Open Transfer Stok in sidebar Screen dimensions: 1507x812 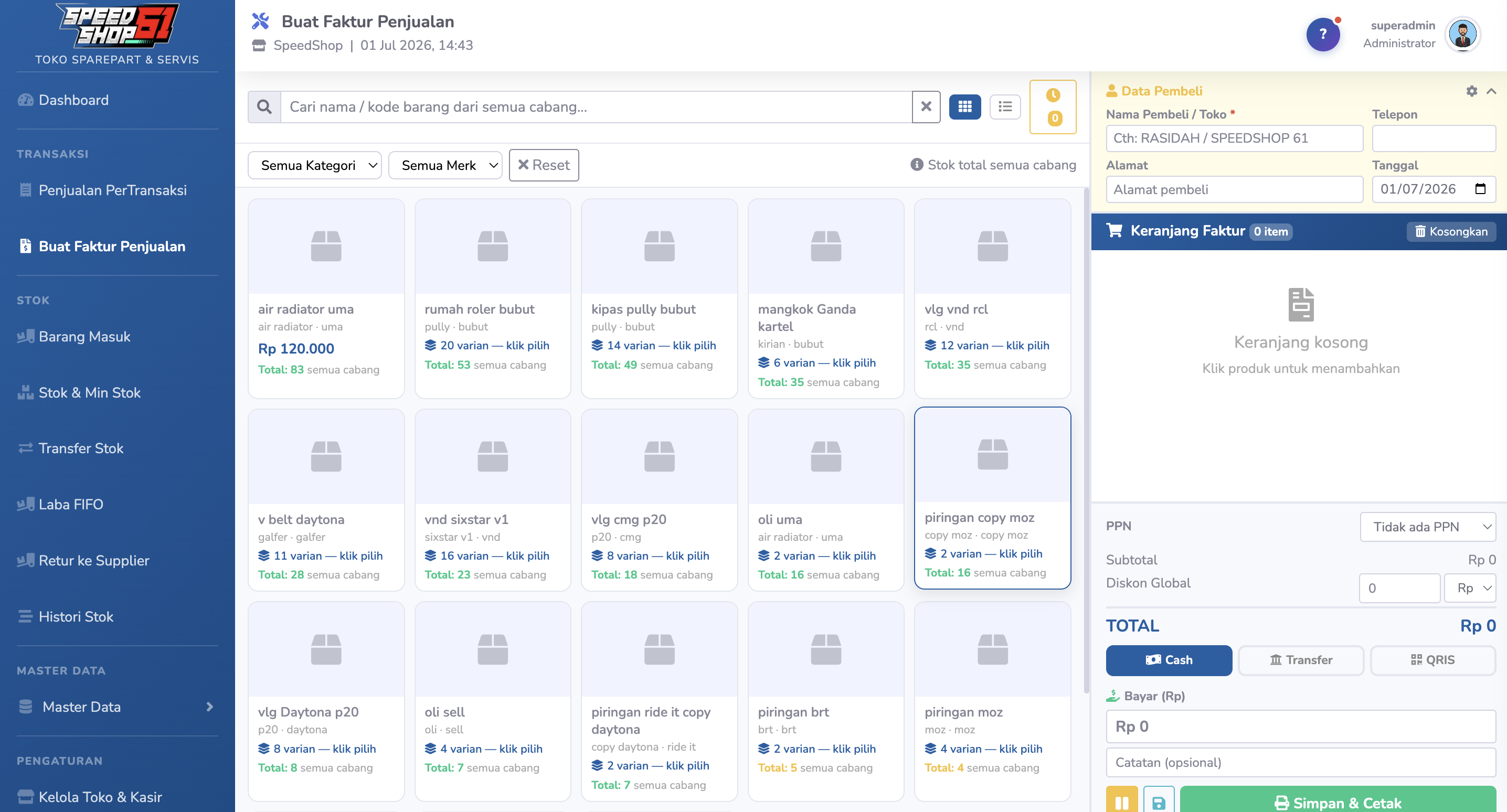[x=81, y=448]
